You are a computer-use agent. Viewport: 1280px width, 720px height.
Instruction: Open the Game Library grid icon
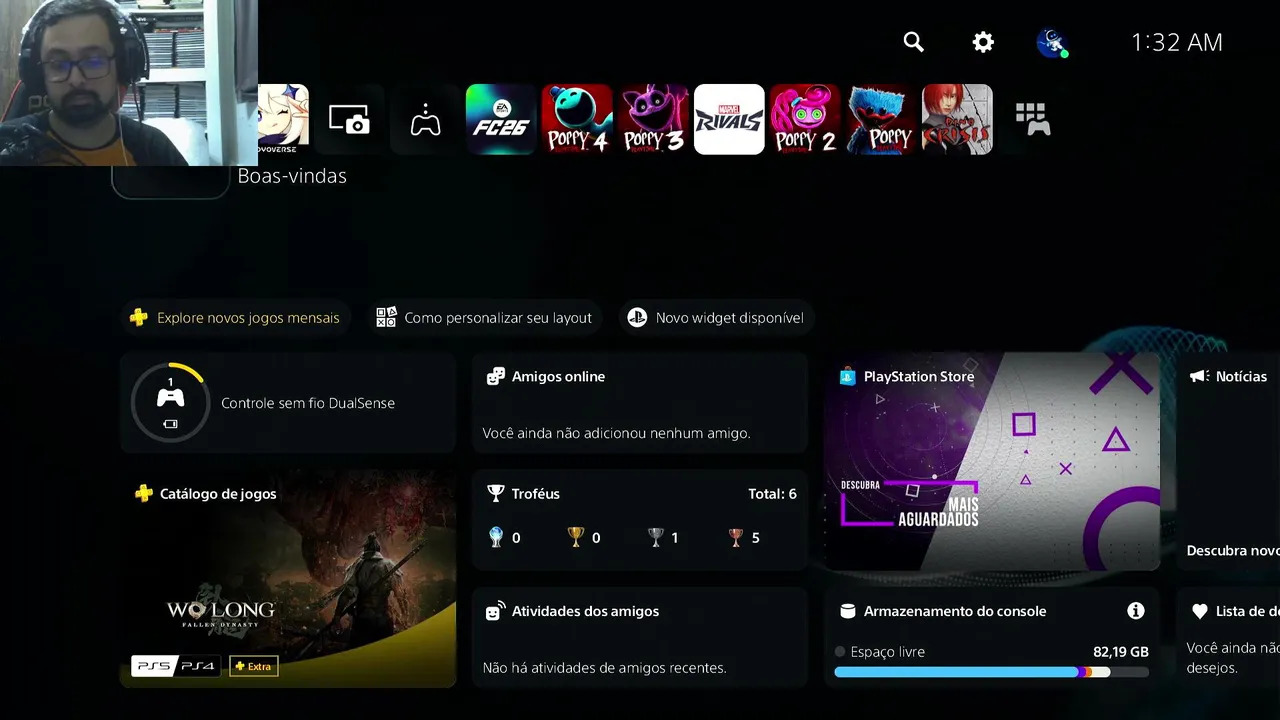click(1033, 120)
